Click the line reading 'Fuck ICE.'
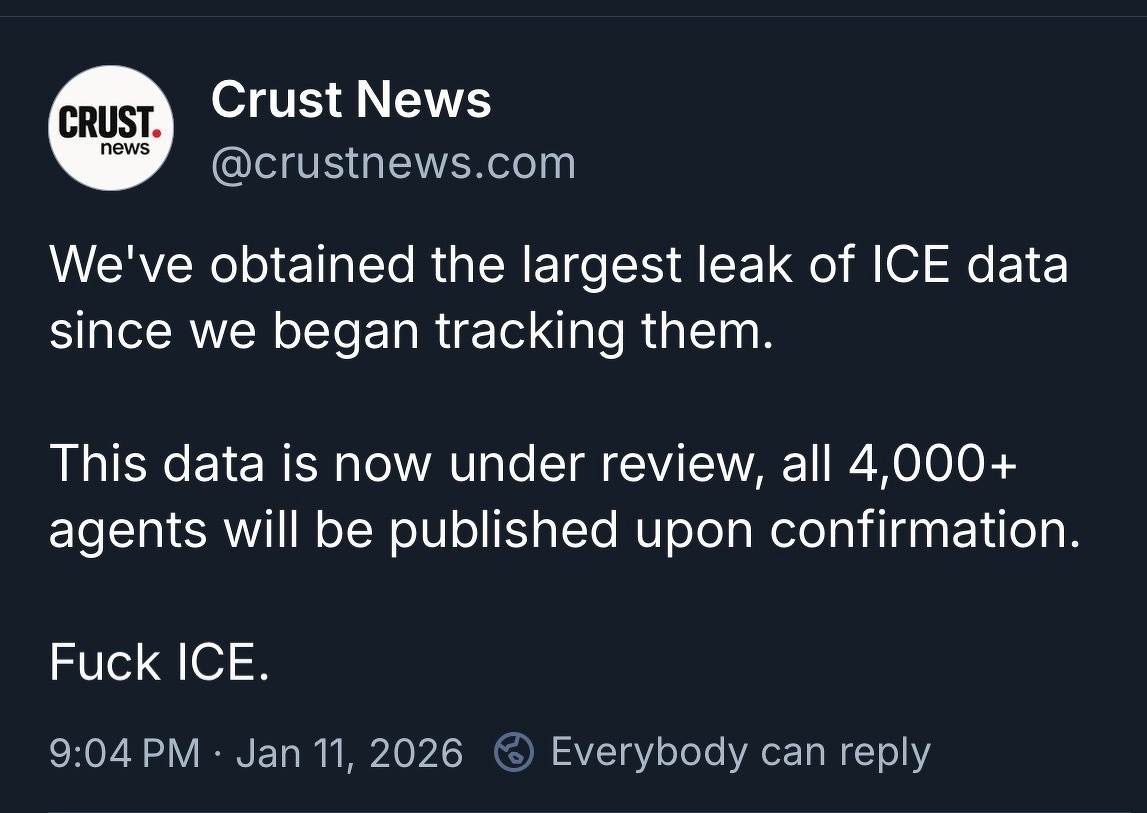 click(x=160, y=662)
